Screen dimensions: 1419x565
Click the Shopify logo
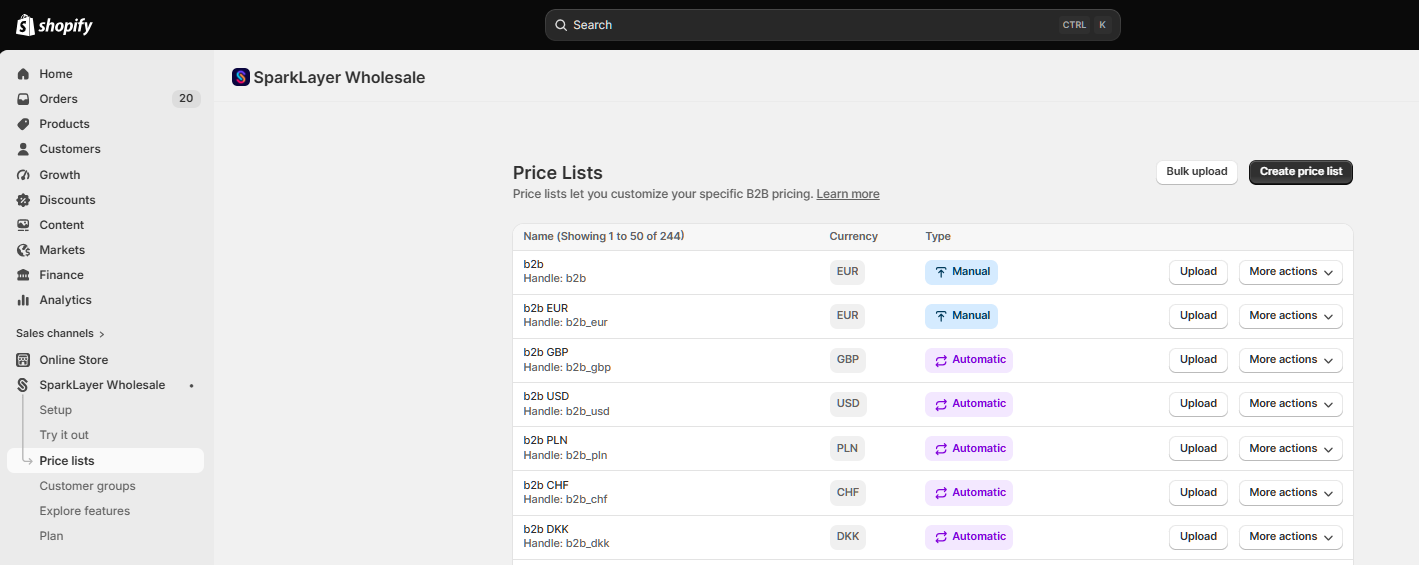(x=54, y=25)
